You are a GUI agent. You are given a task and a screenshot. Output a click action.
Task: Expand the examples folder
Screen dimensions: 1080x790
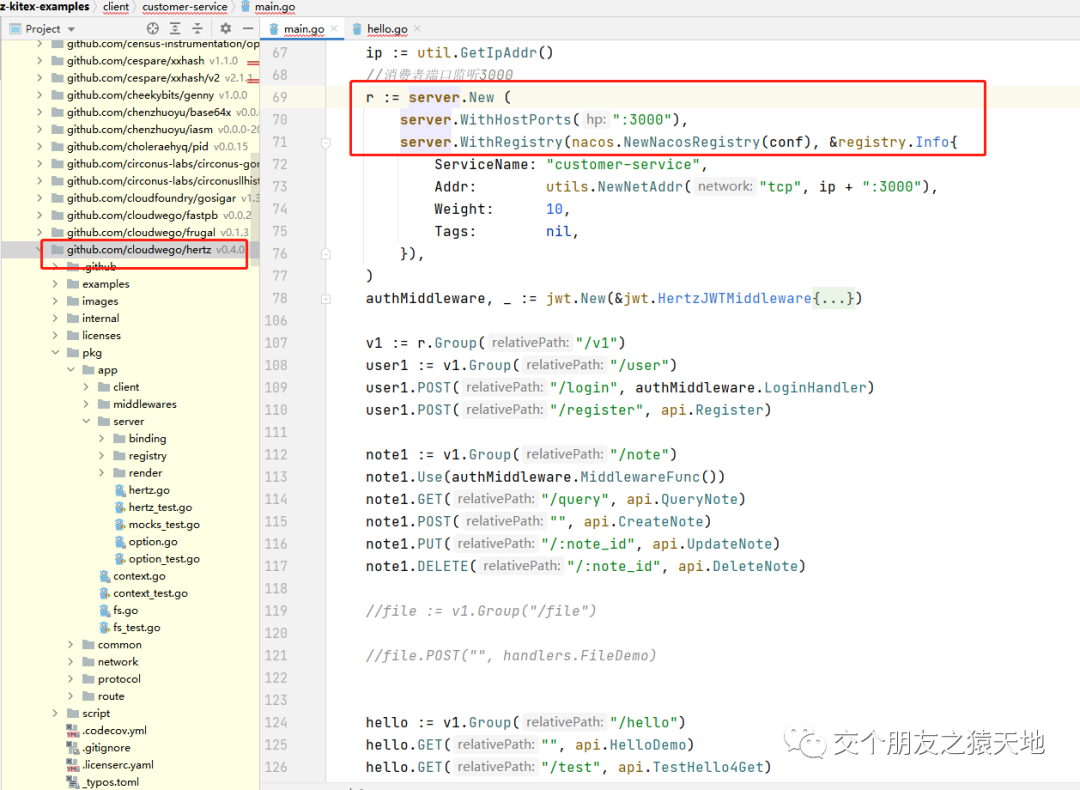[x=55, y=284]
